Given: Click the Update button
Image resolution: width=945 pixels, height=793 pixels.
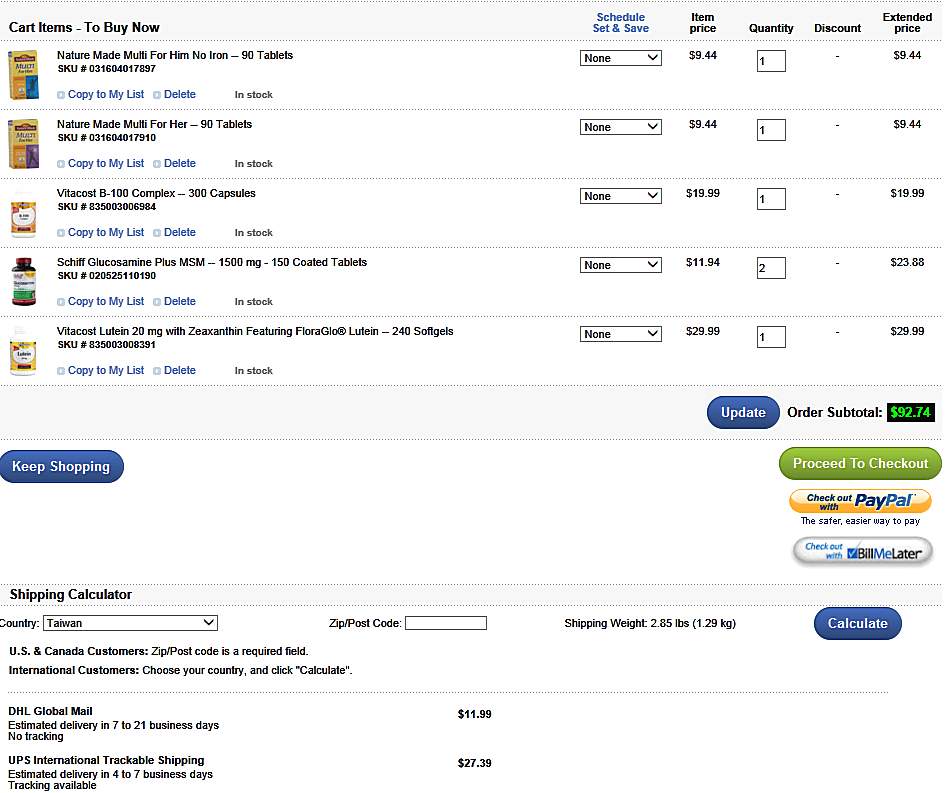Looking at the screenshot, I should coord(743,413).
